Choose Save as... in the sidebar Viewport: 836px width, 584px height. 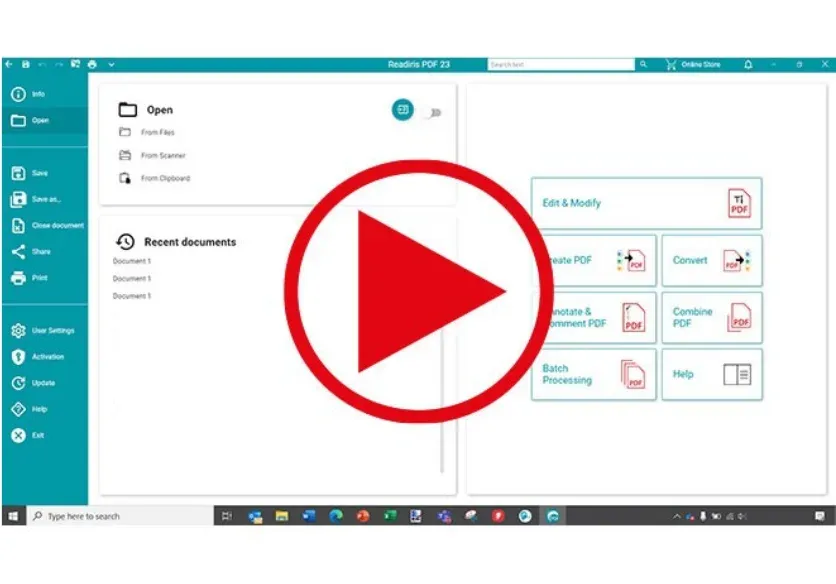pos(45,199)
